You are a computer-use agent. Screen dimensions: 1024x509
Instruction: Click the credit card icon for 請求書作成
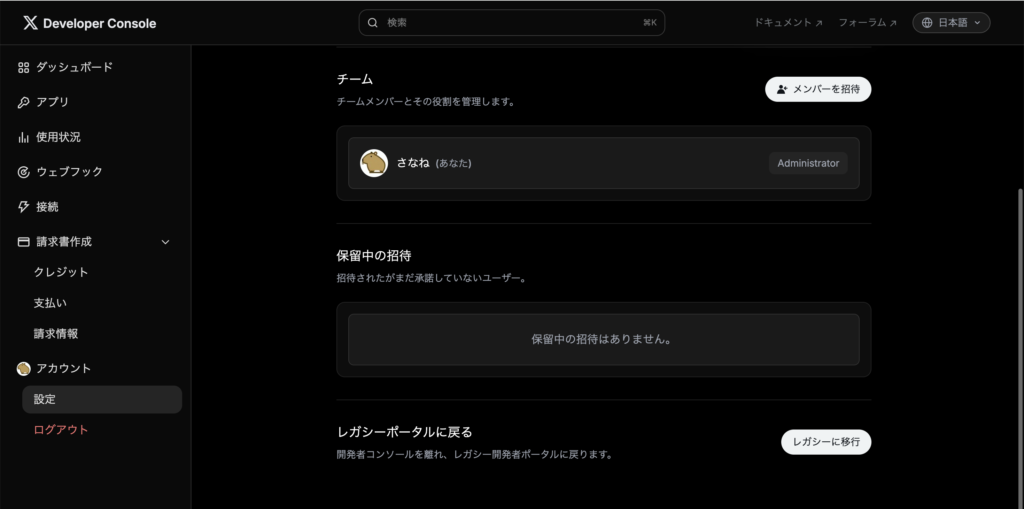click(24, 242)
